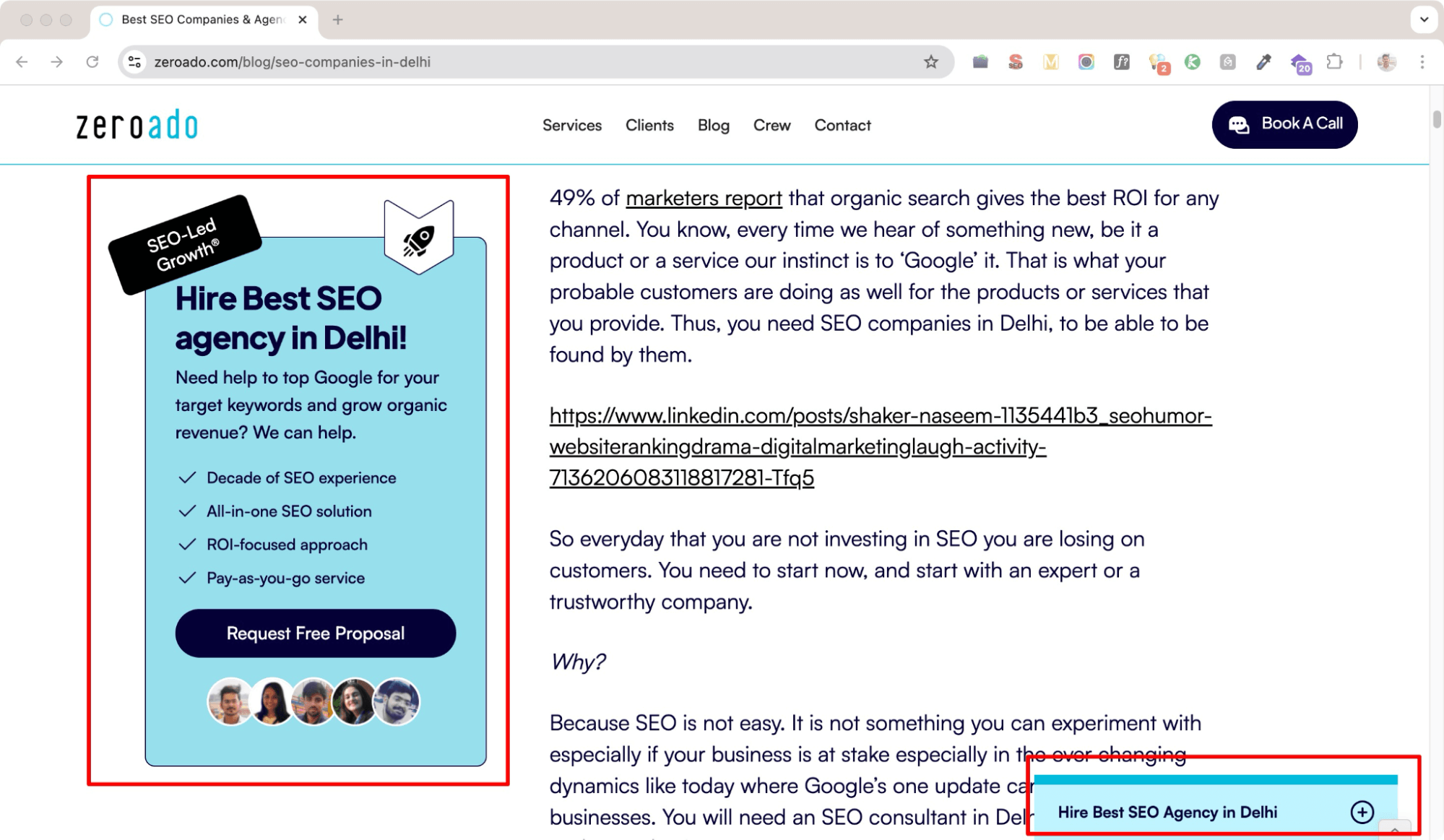Viewport: 1444px width, 840px height.
Task: Click the Keywords Everywhere green K extension icon
Action: [1193, 62]
